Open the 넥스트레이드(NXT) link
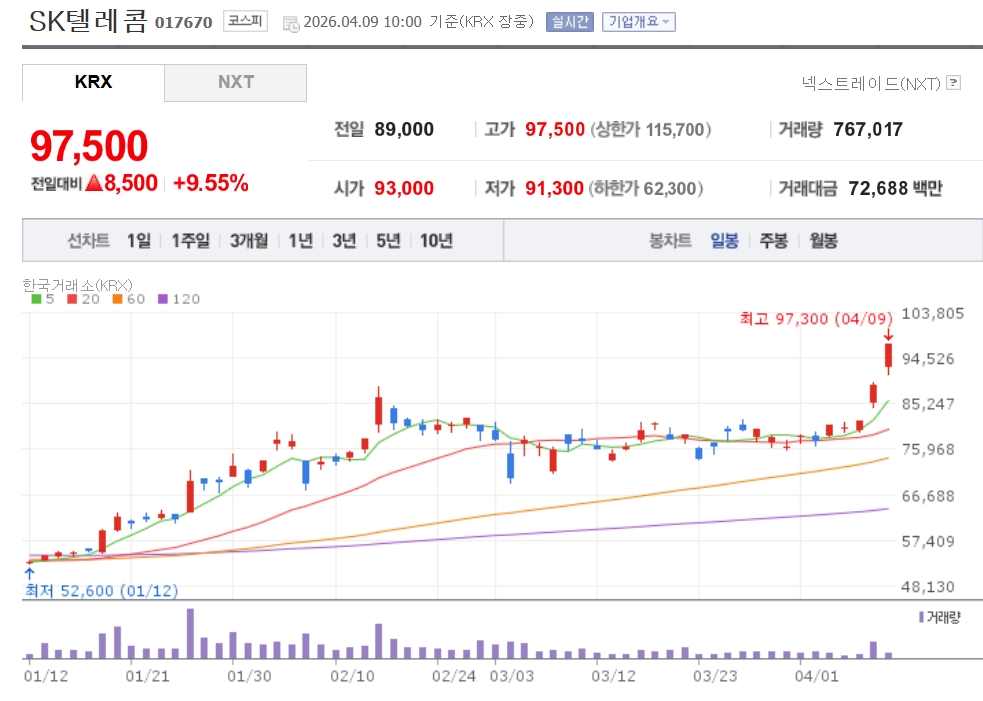 point(870,83)
